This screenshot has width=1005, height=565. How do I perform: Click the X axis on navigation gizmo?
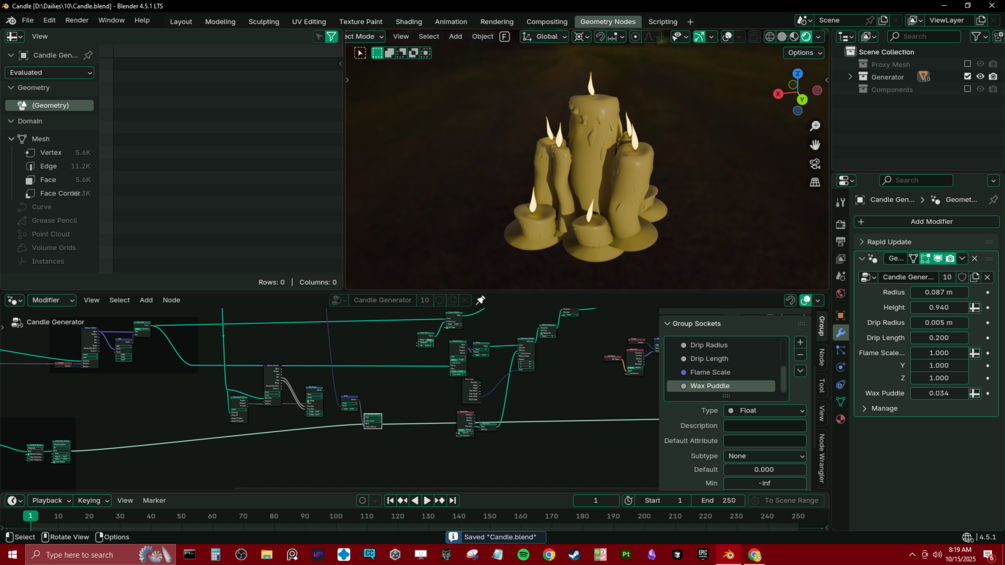click(778, 94)
